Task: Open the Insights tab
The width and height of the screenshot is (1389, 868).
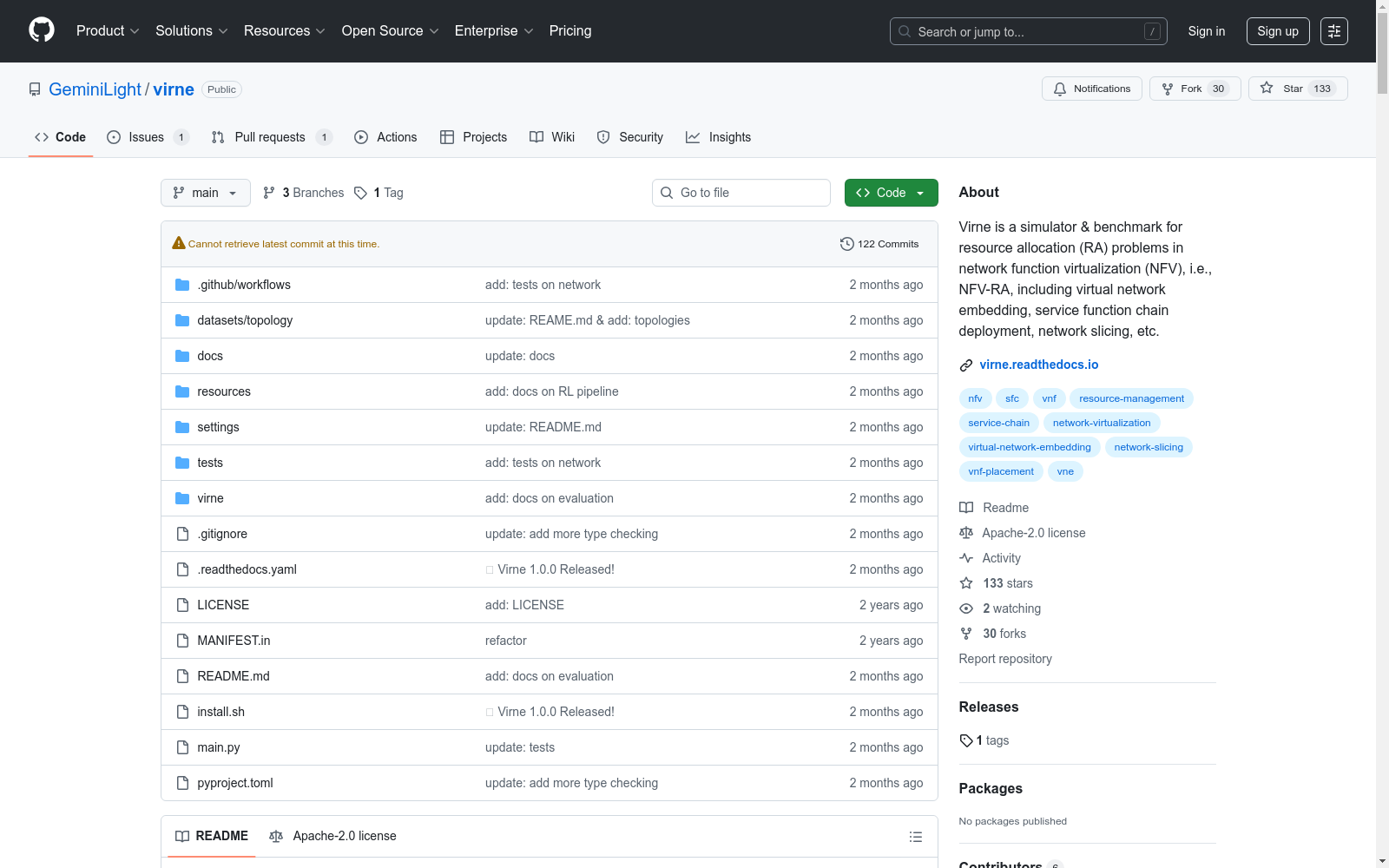Action: pos(718,137)
